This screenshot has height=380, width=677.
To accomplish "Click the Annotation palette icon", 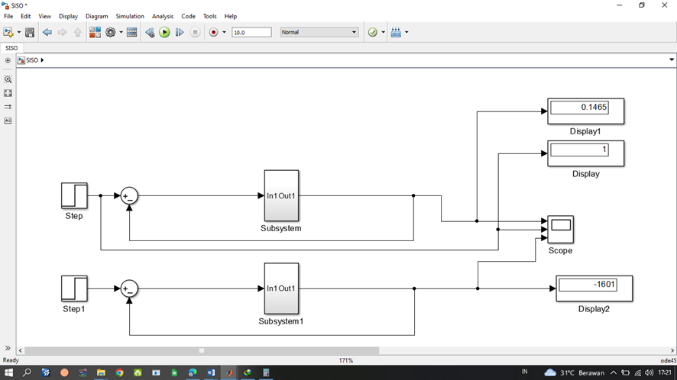I will [x=8, y=120].
